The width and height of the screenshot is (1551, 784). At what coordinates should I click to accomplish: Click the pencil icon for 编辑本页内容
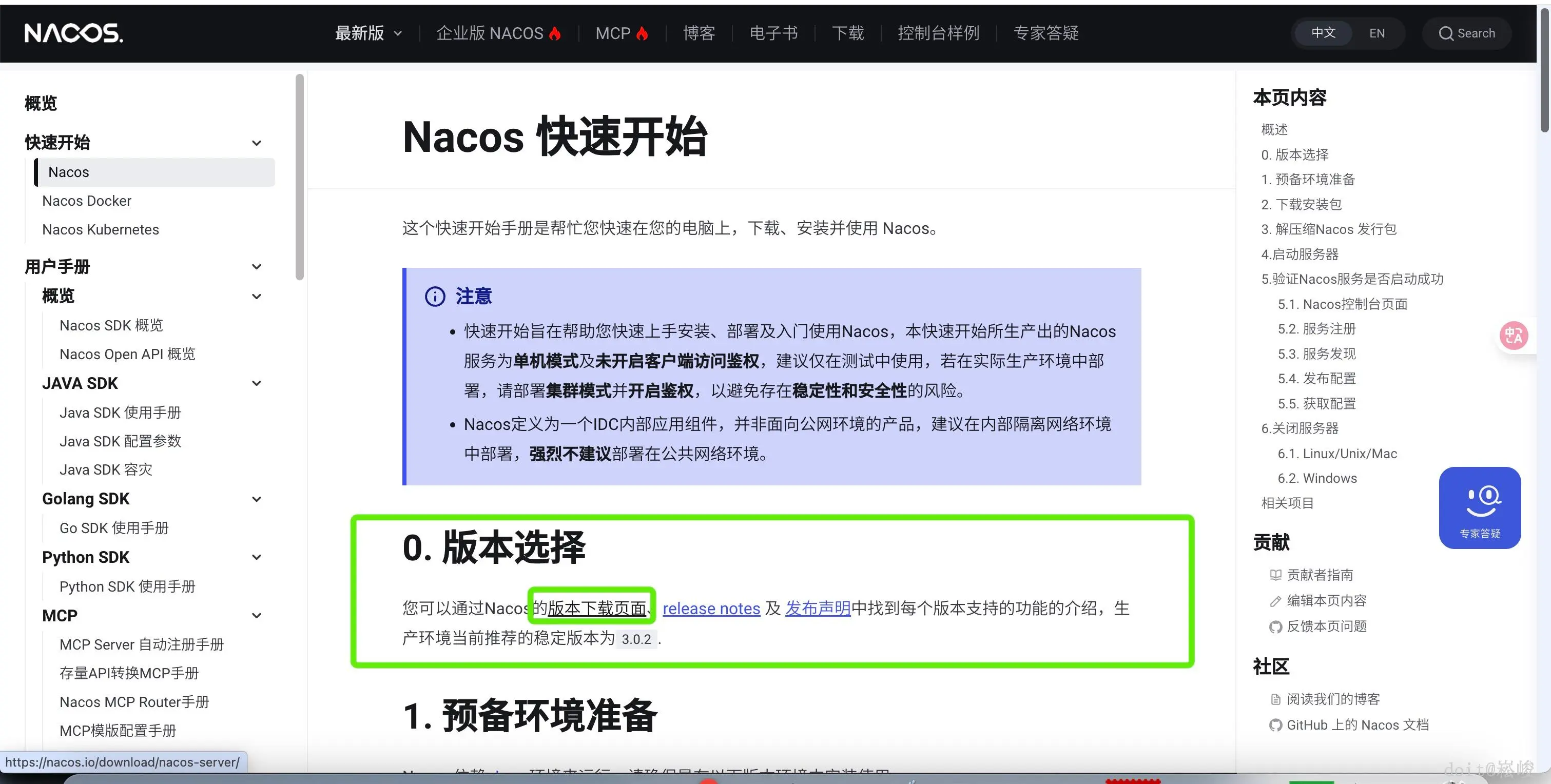coord(1275,600)
